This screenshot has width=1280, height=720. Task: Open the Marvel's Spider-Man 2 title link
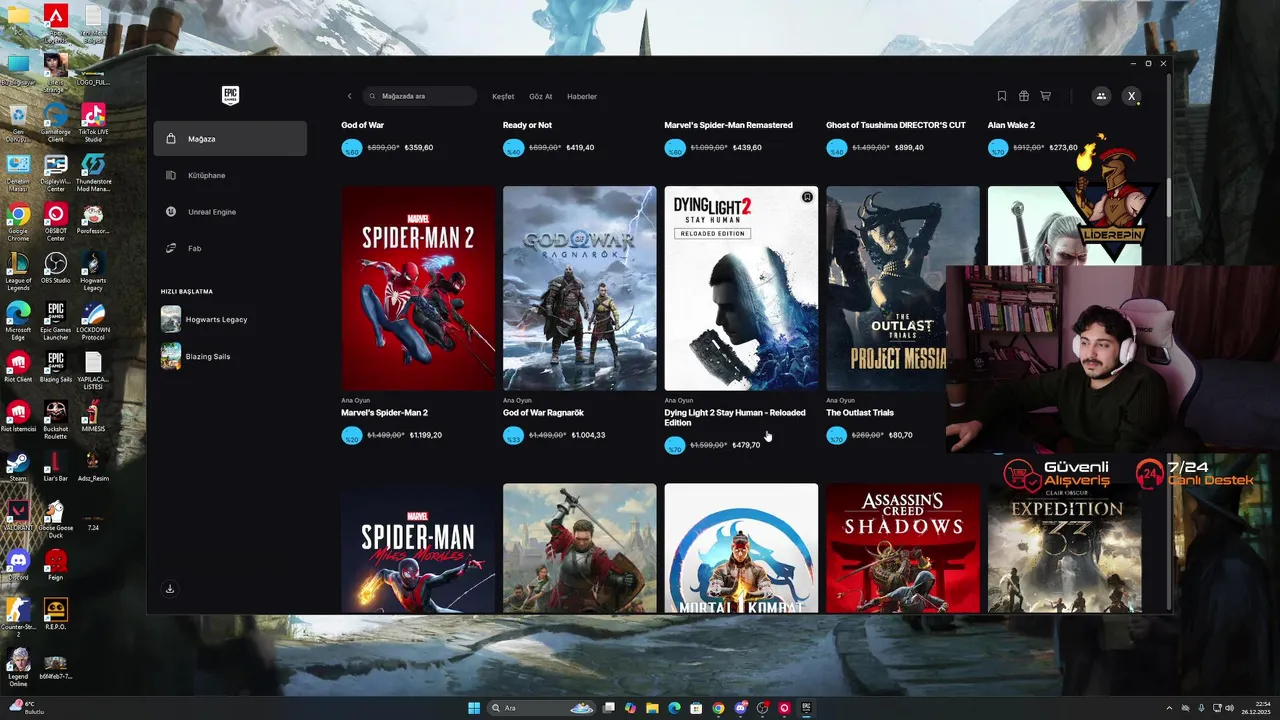(384, 412)
